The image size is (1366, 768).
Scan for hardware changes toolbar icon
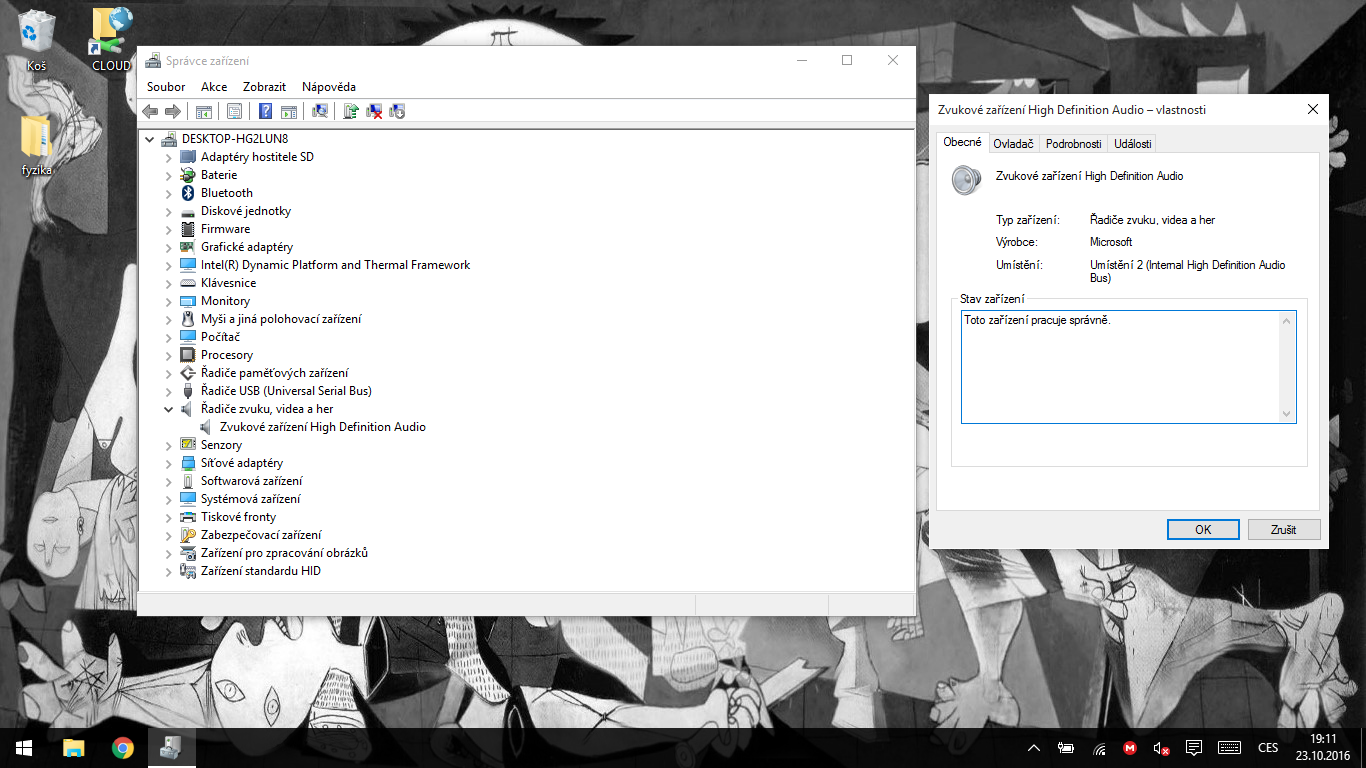click(x=320, y=111)
